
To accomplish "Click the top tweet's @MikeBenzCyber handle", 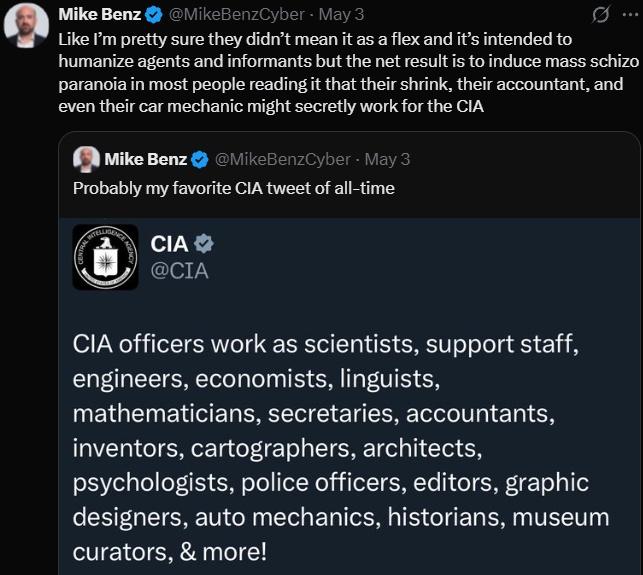I will coord(235,15).
